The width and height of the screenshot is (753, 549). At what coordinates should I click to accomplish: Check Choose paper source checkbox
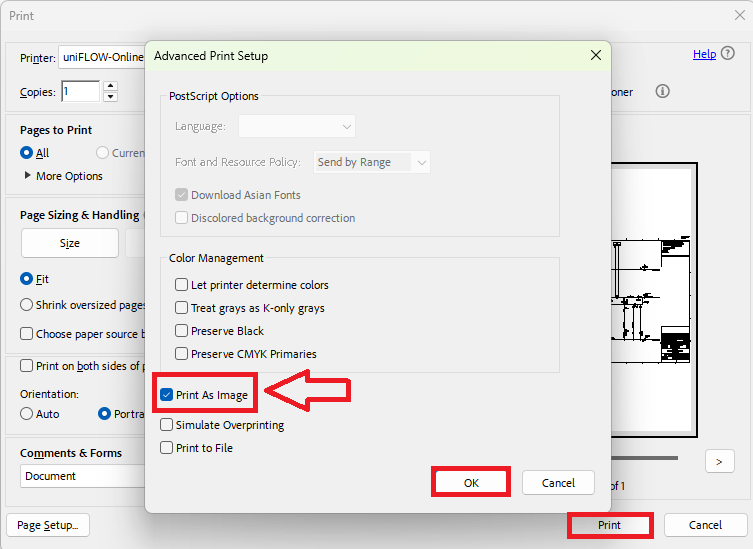(x=26, y=334)
